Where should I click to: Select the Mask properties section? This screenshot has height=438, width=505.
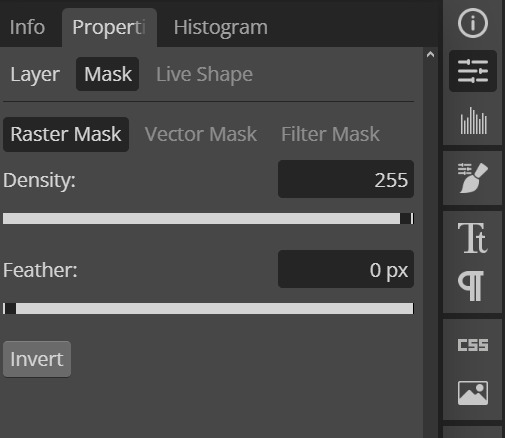tap(108, 74)
